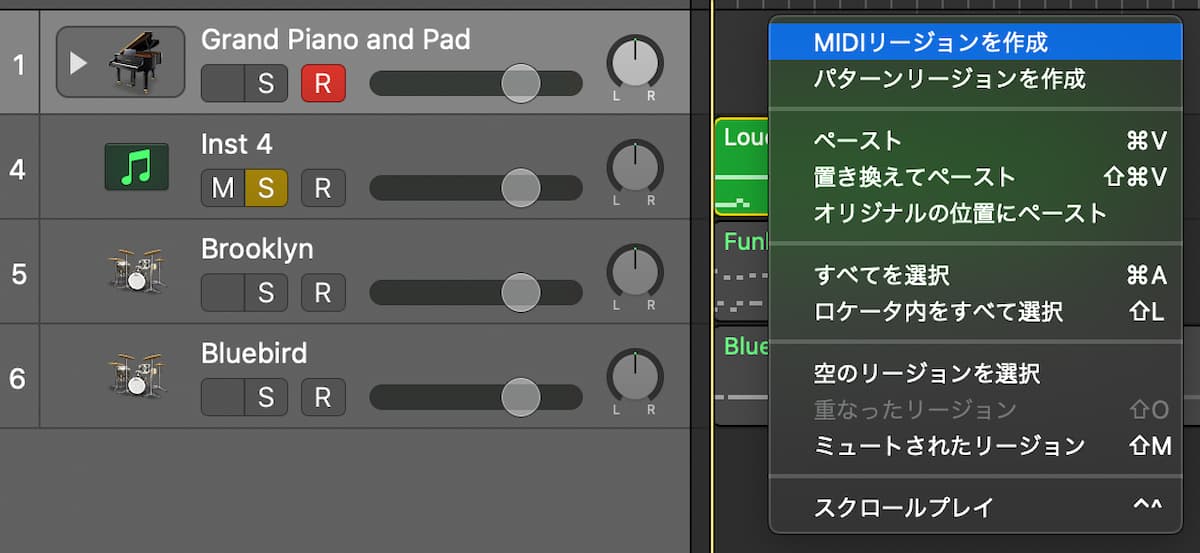Solo the Grand Piano and Pad track
This screenshot has width=1200, height=553.
click(266, 84)
